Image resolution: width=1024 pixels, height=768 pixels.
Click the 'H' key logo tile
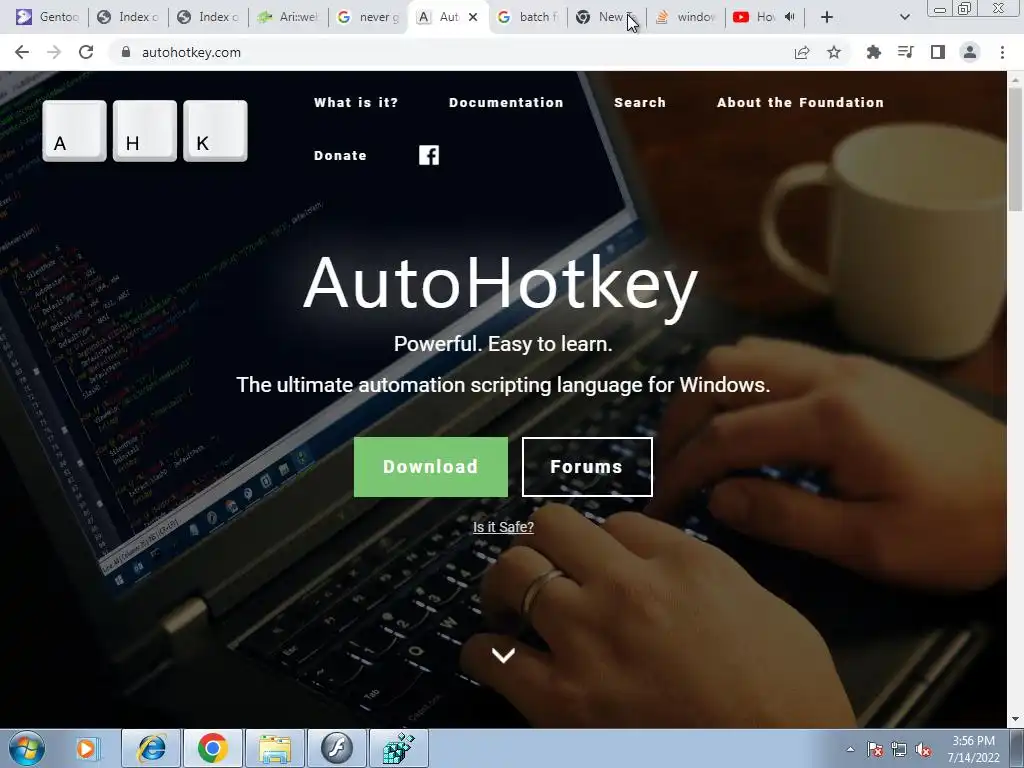coord(145,131)
